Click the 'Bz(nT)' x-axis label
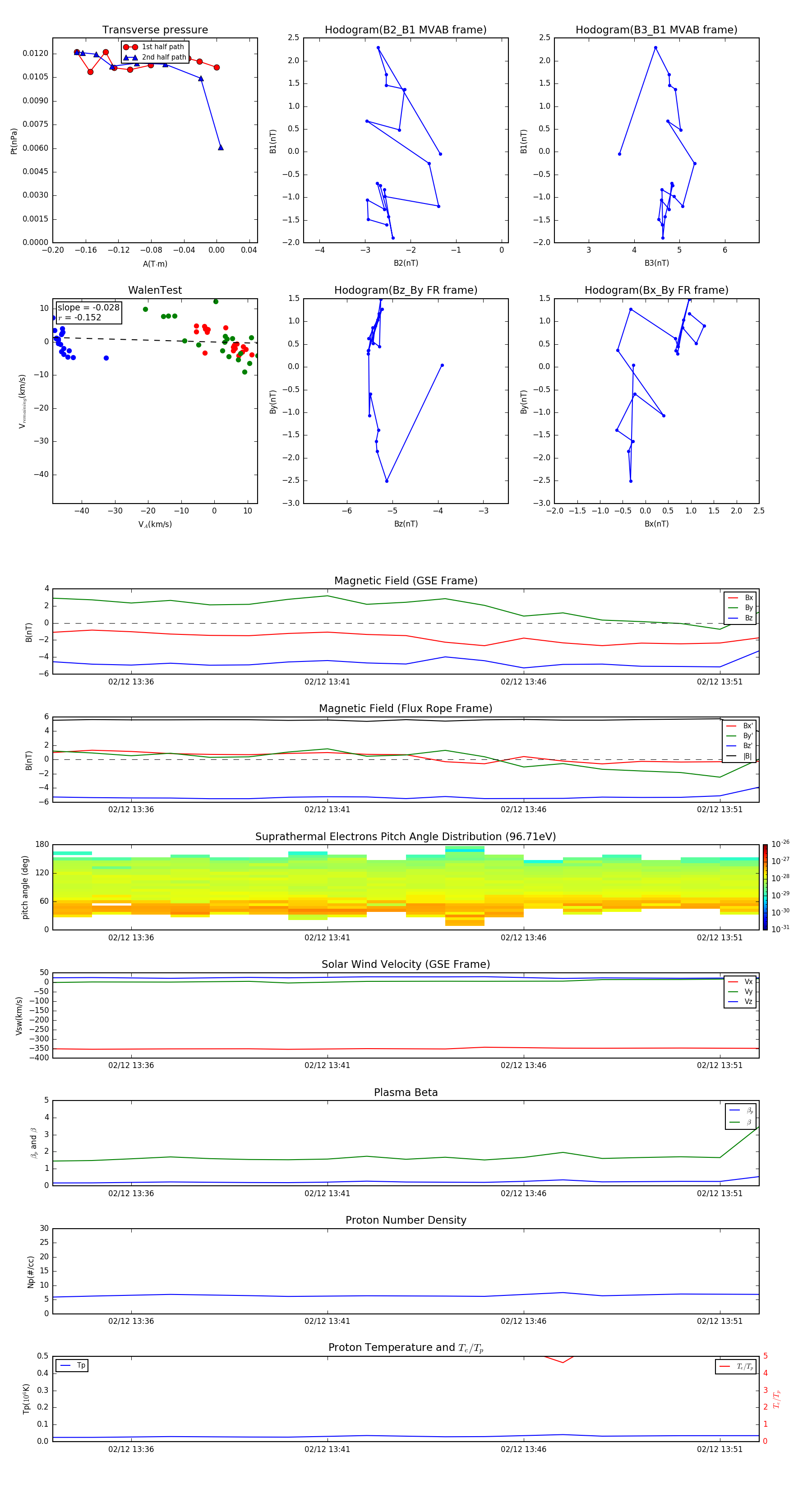812x1489 pixels. tap(406, 524)
